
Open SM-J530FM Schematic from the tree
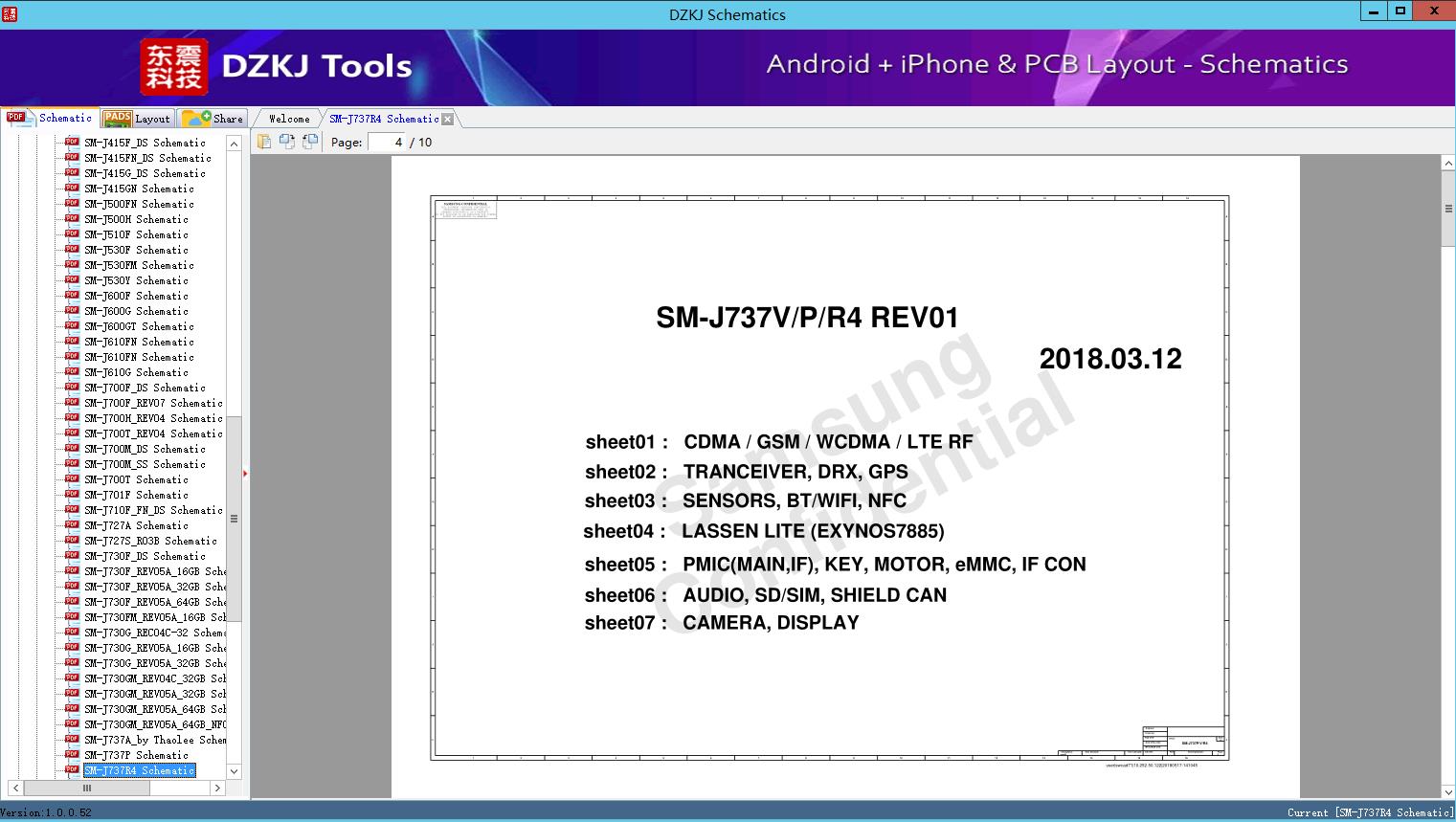[x=139, y=265]
